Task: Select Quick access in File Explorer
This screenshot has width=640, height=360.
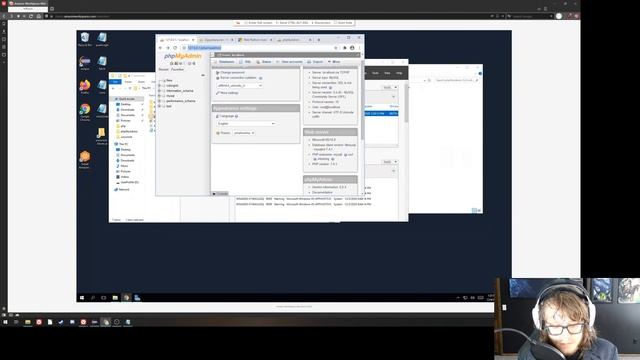Action: [x=127, y=99]
